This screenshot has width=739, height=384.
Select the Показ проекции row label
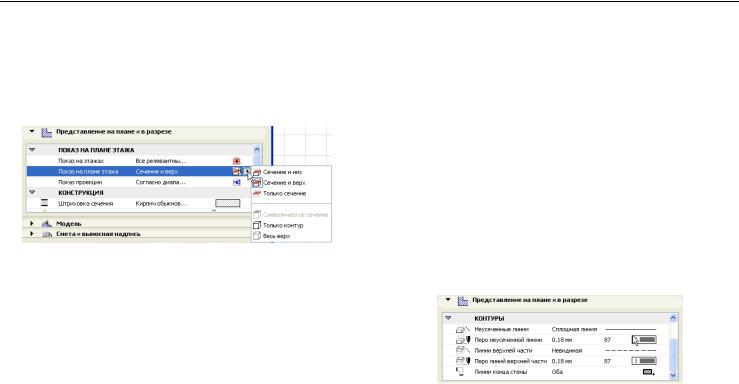(x=80, y=182)
